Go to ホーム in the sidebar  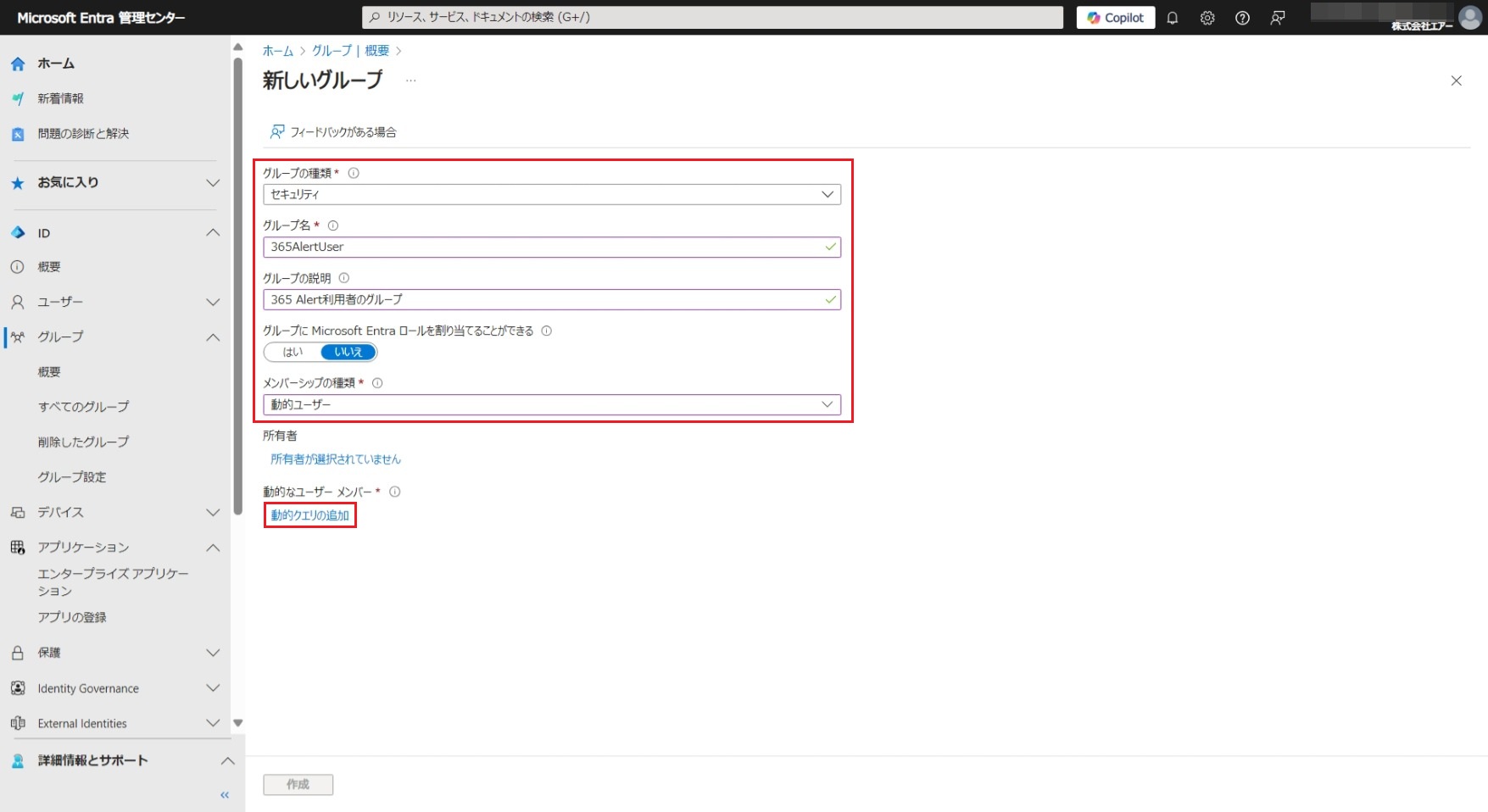pos(56,64)
